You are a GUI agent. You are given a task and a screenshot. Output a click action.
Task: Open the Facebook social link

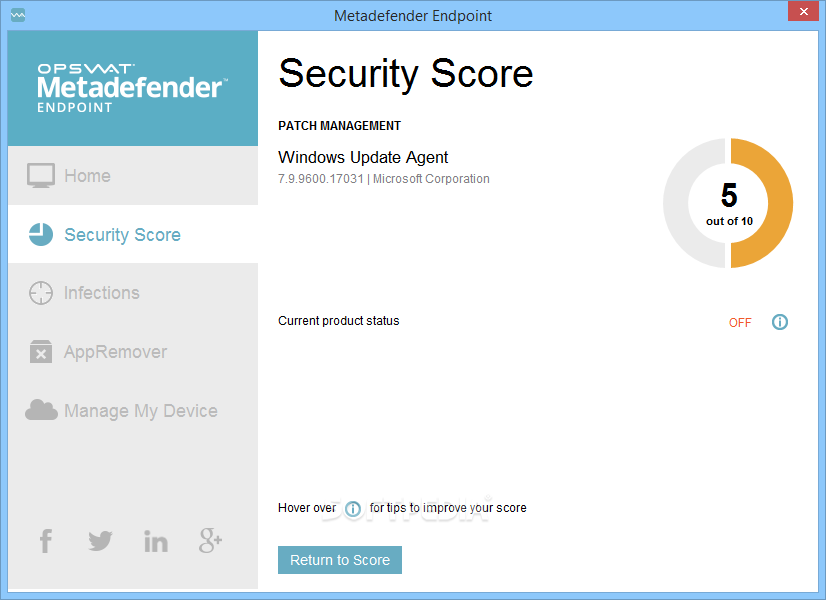tap(46, 541)
